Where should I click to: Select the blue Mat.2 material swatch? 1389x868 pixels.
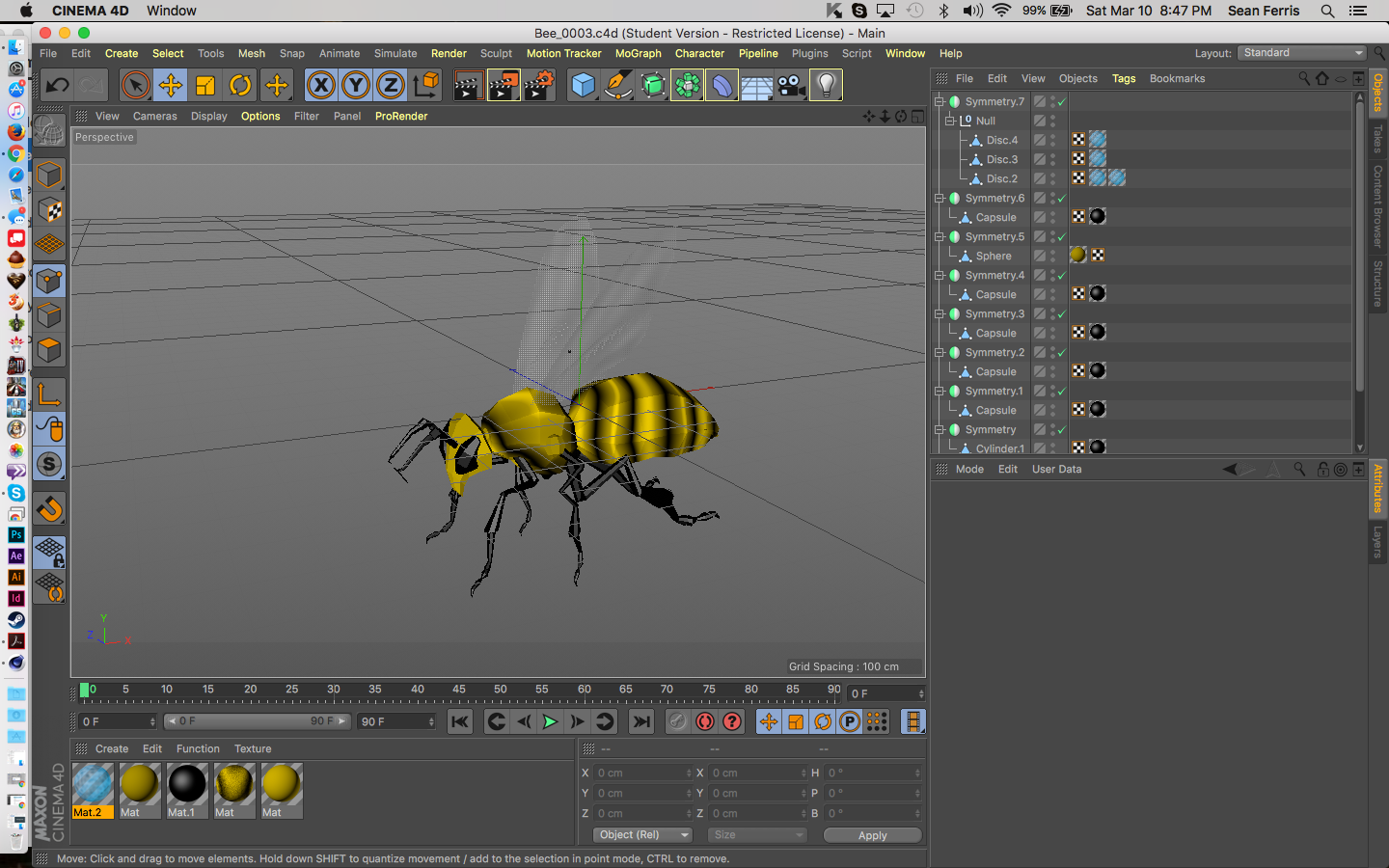(x=93, y=784)
